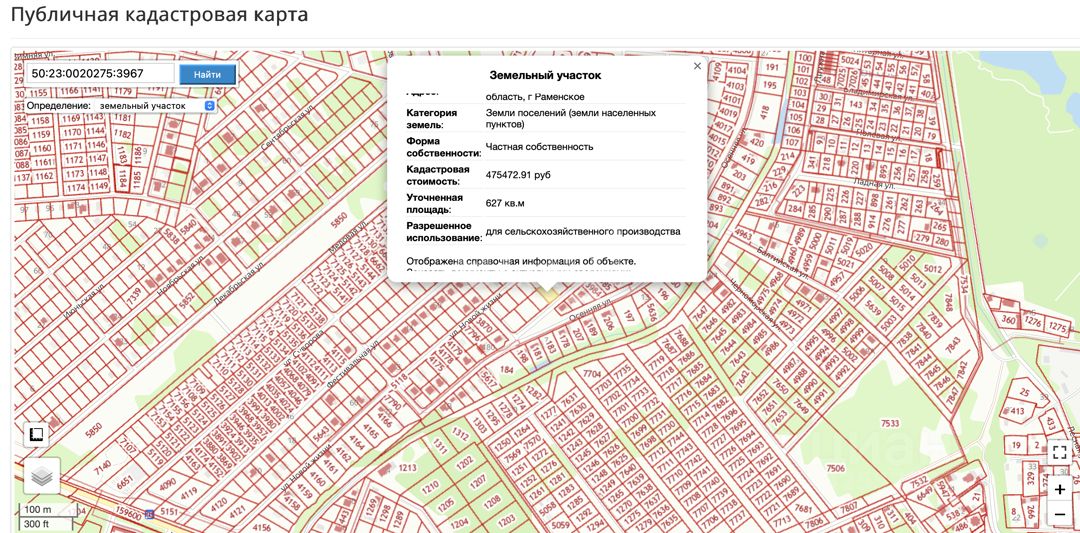Viewport: 1080px width, 533px height.
Task: Open the Определение object type dropdown
Action: tap(156, 106)
